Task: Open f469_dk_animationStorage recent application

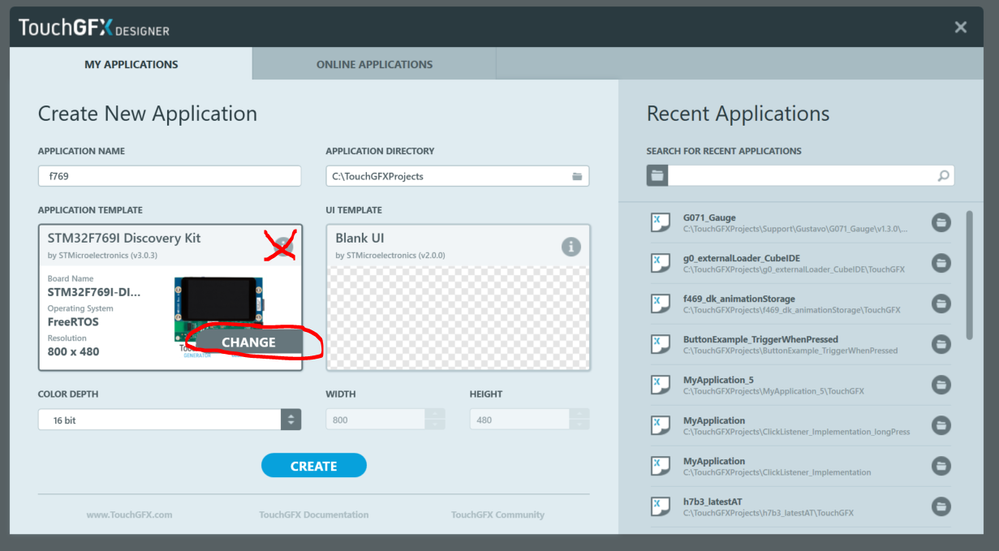Action: click(x=800, y=303)
